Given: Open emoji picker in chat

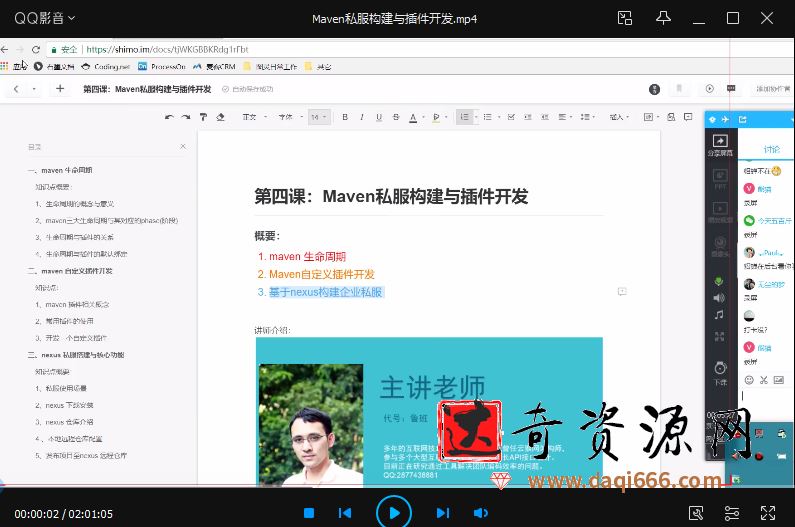Looking at the screenshot, I should [749, 380].
